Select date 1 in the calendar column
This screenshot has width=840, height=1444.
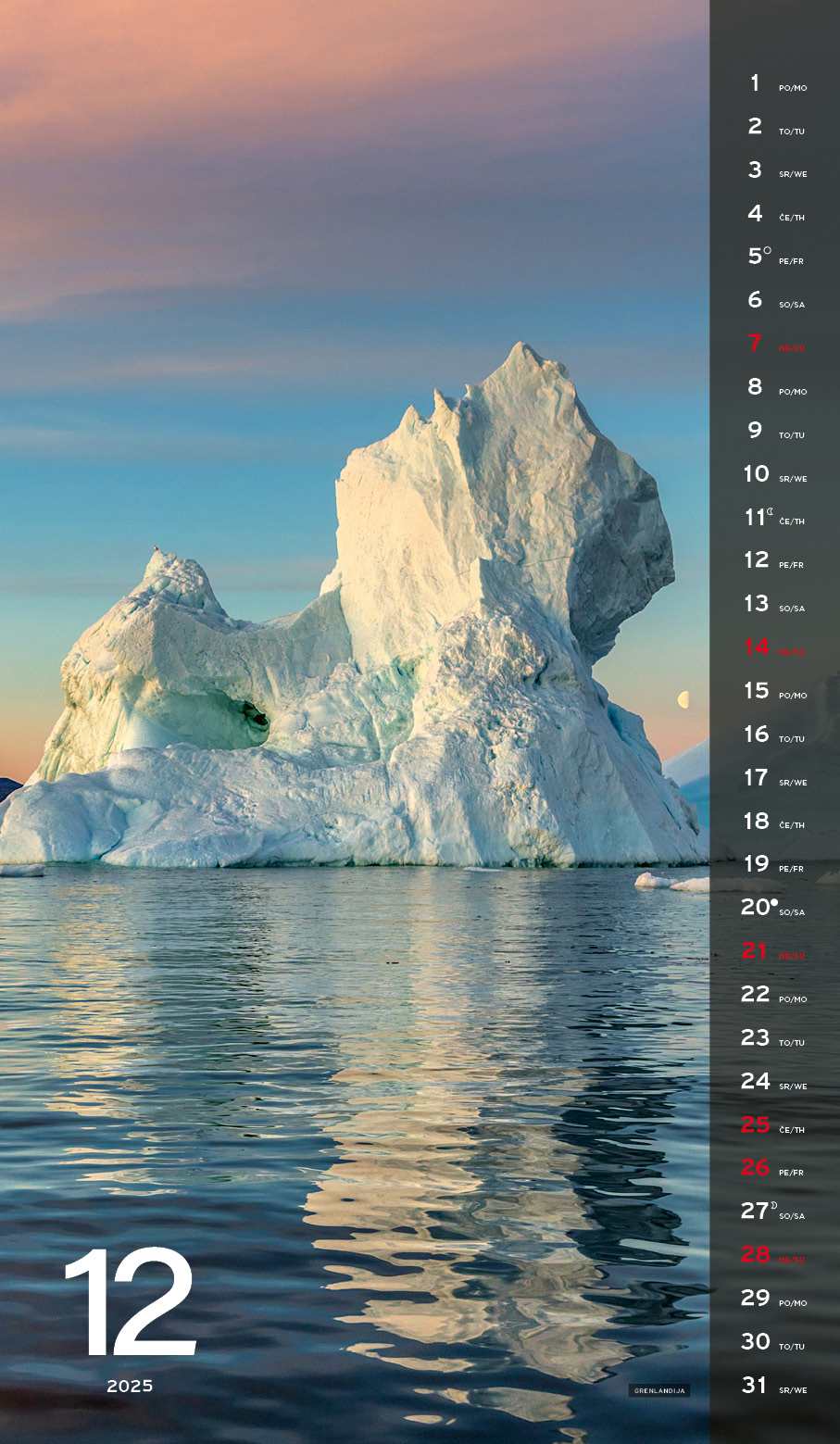pos(755,83)
